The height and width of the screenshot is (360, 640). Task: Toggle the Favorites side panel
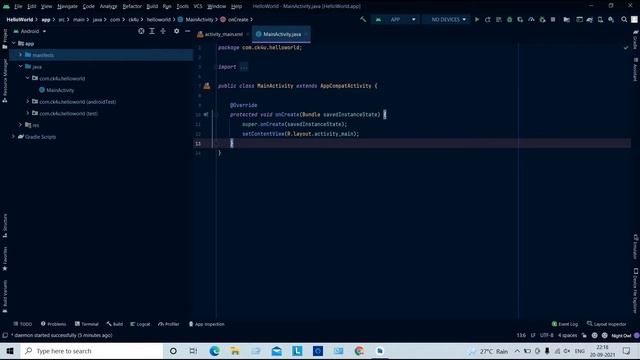click(5, 258)
